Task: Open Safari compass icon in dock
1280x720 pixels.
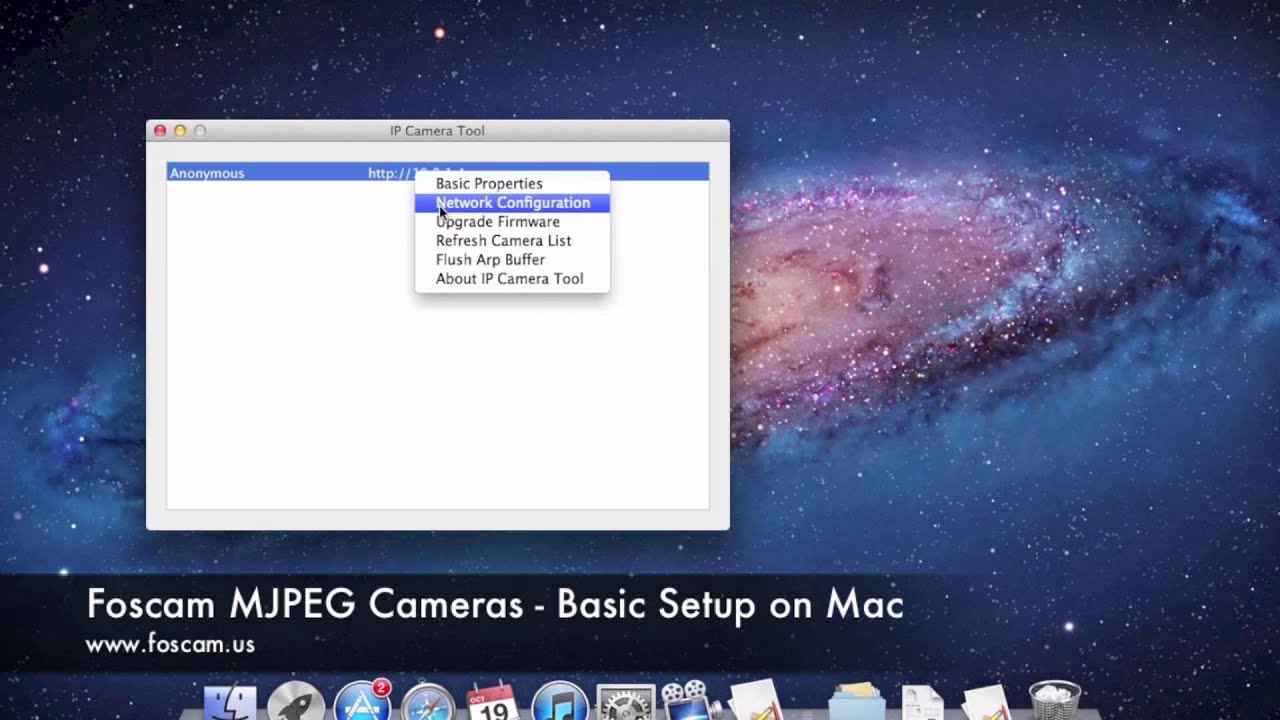Action: pyautogui.click(x=428, y=701)
